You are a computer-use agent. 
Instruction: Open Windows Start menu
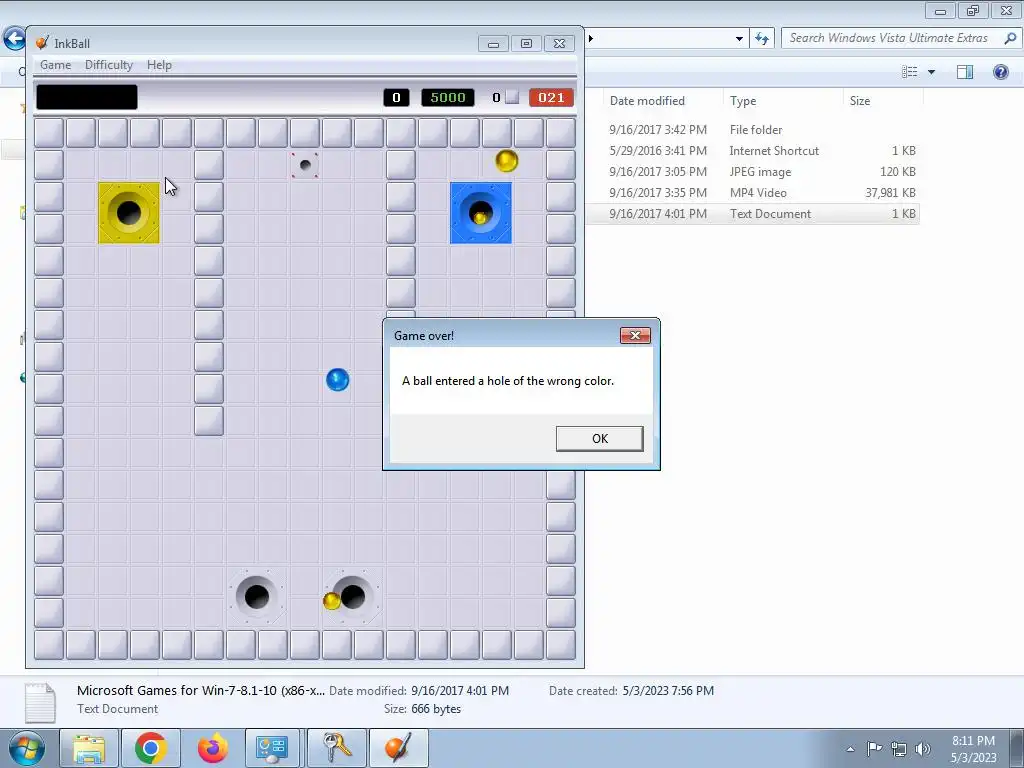27,748
